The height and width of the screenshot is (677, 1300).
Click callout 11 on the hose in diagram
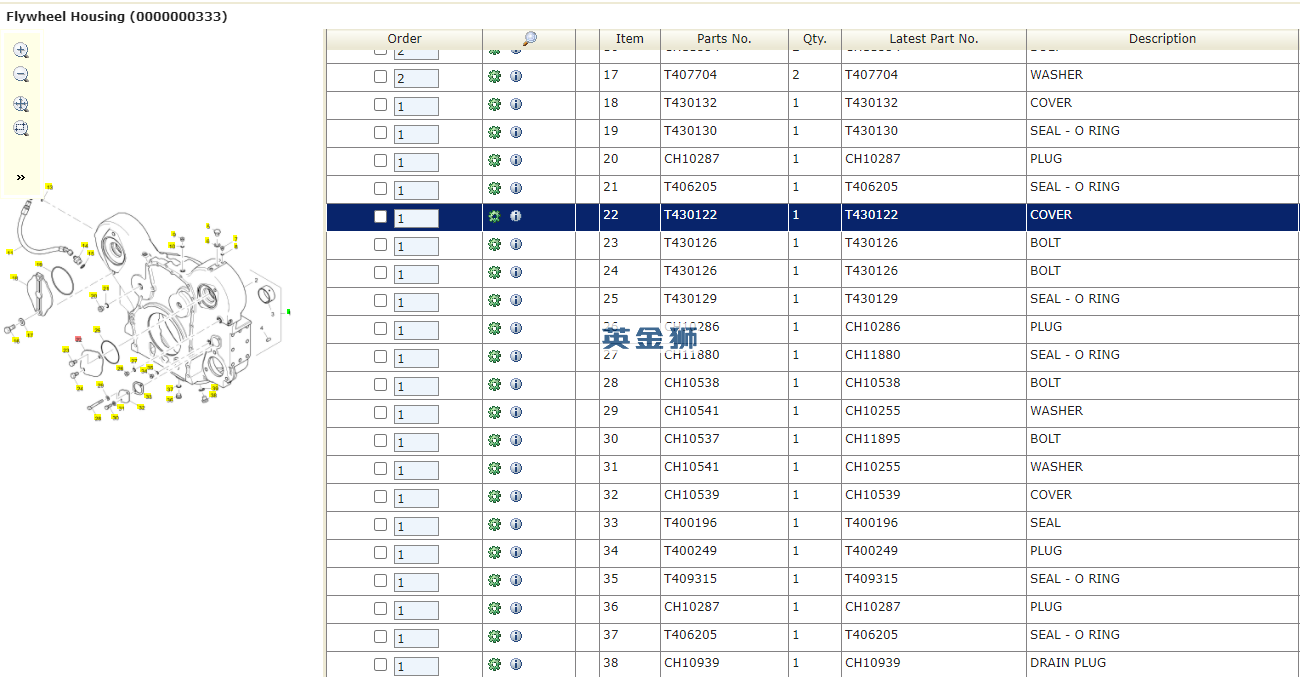(10, 252)
